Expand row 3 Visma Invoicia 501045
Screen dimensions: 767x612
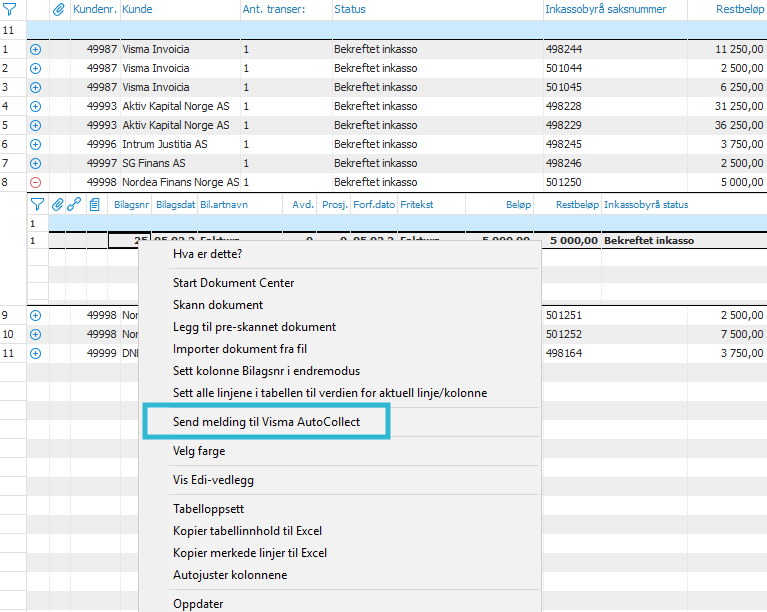[35, 87]
